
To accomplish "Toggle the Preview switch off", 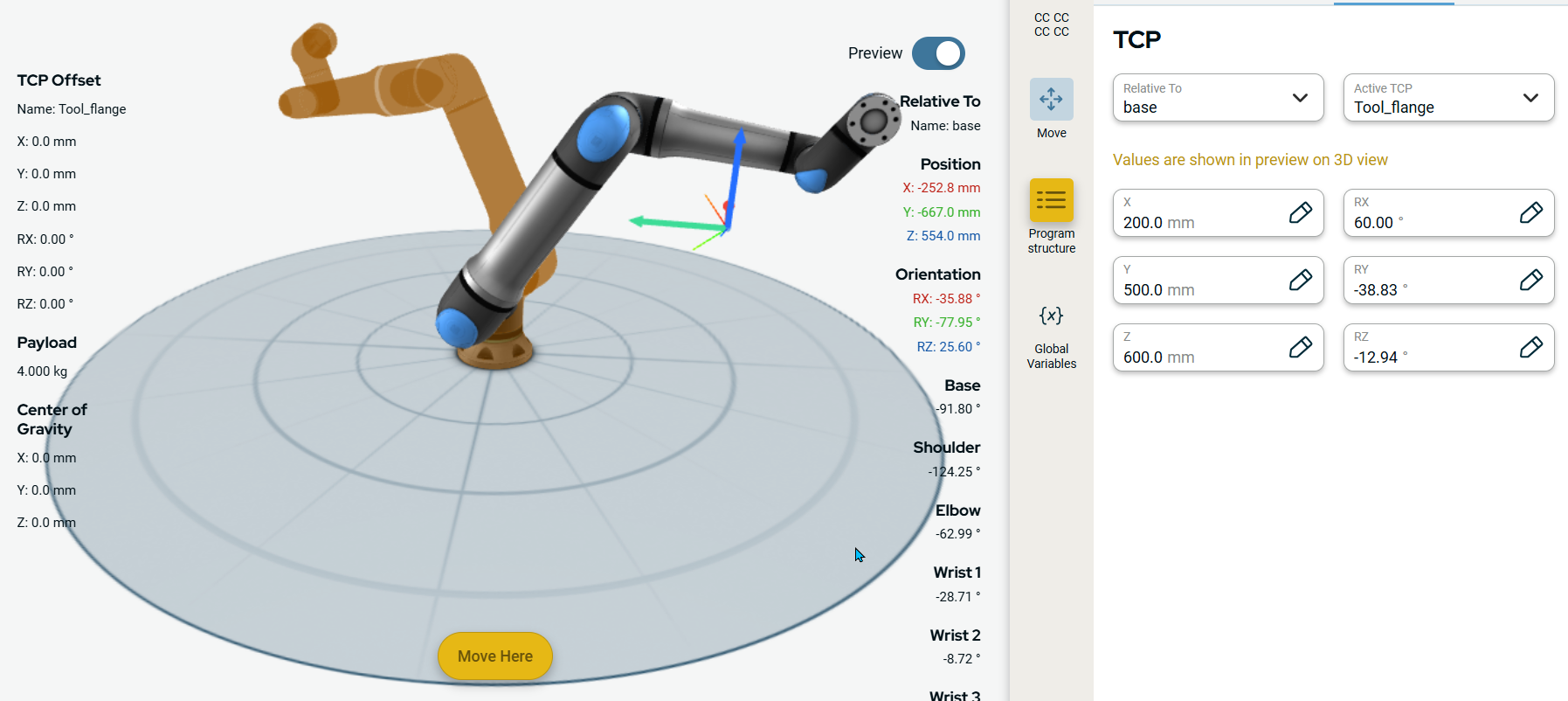I will coord(938,53).
